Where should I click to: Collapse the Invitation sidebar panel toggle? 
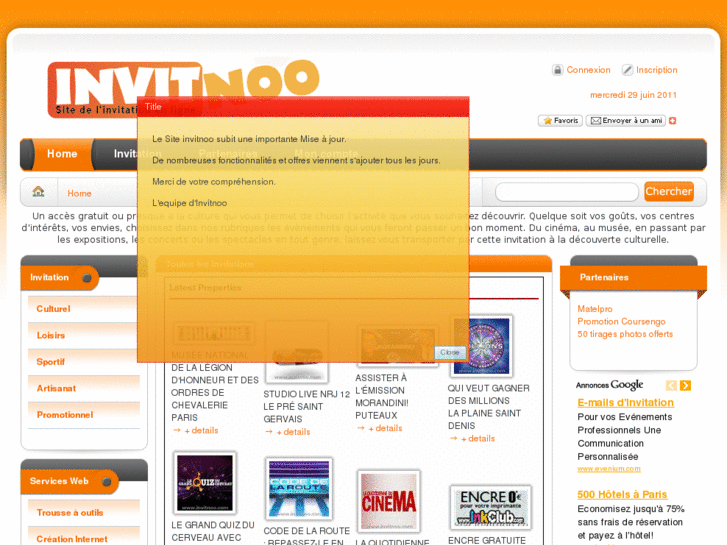(x=87, y=278)
